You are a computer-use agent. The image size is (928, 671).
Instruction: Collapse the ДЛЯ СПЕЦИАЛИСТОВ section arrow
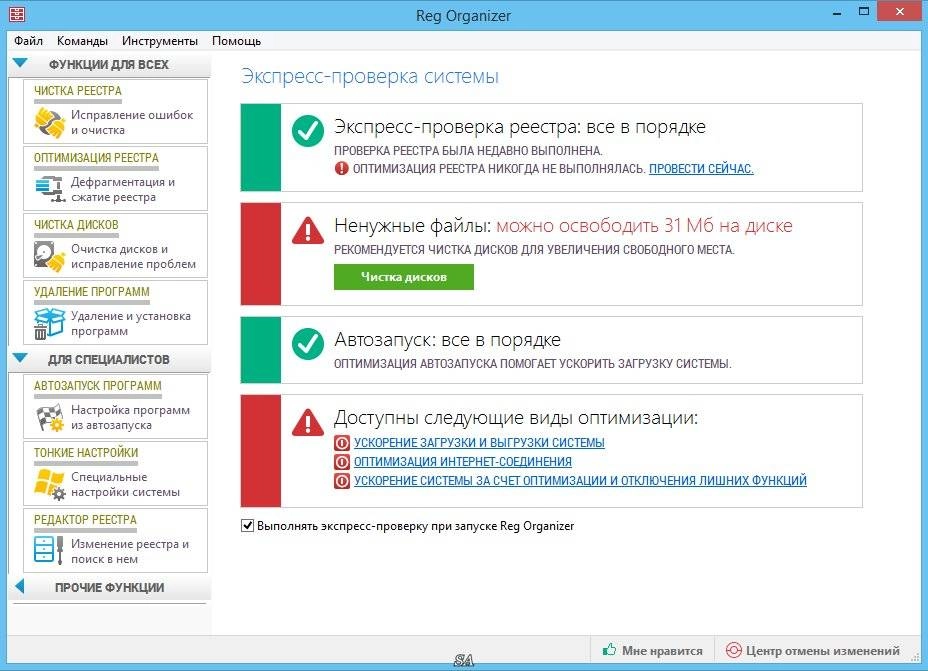pyautogui.click(x=20, y=359)
